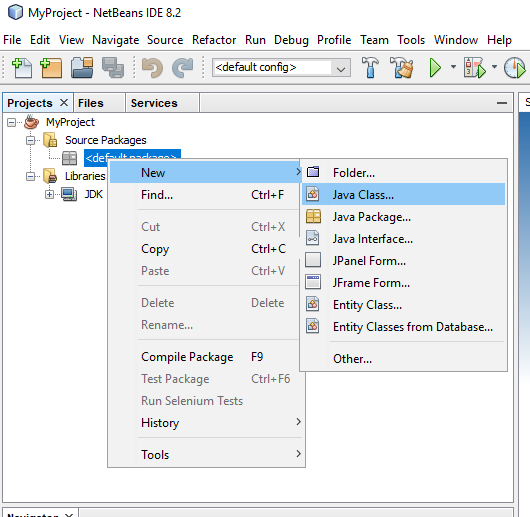Click the Clean and Build broom icon
Viewport: 530px width, 517px height.
pos(402,68)
